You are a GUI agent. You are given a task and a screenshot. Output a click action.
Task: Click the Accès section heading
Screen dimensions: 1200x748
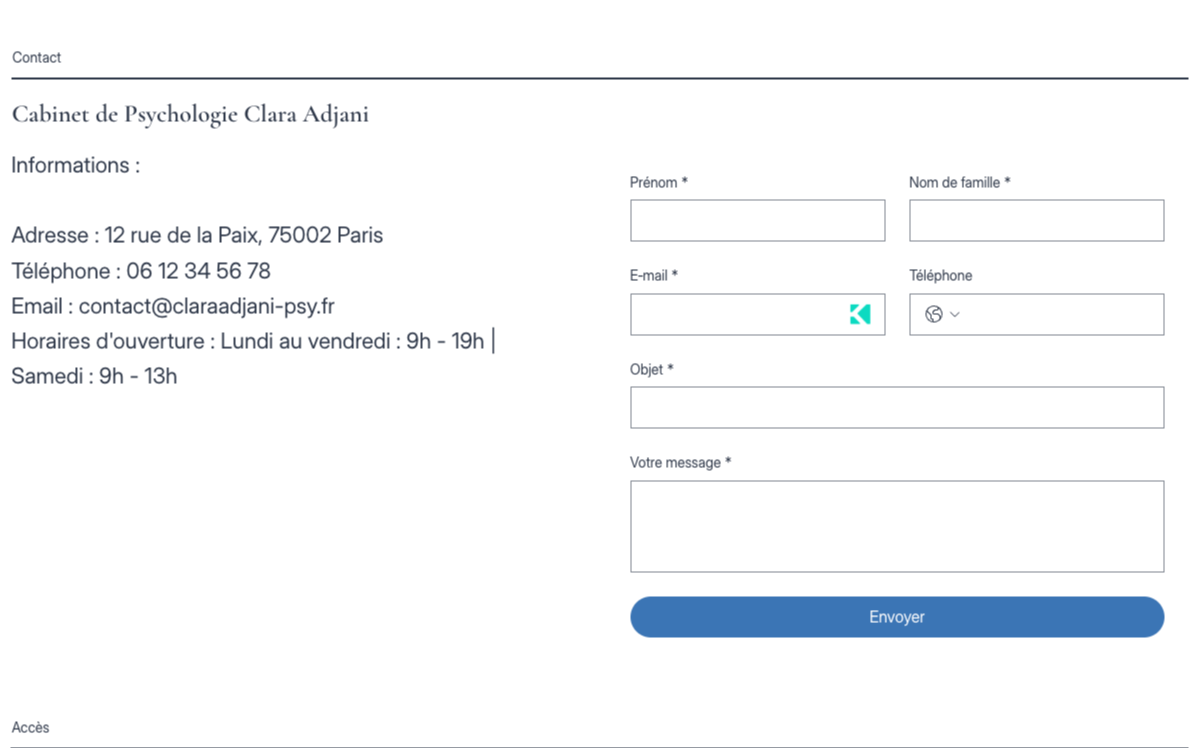coord(31,728)
